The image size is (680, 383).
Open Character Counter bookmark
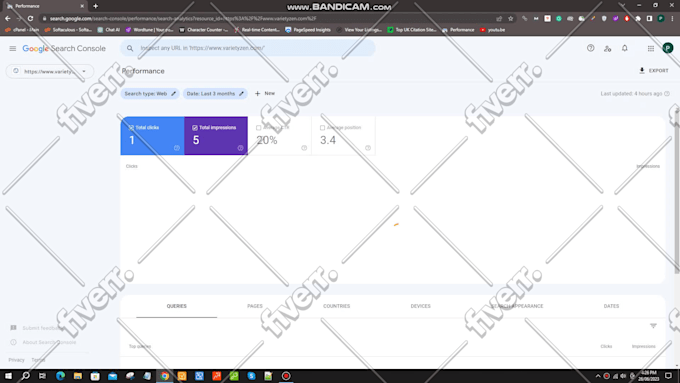[x=204, y=30]
